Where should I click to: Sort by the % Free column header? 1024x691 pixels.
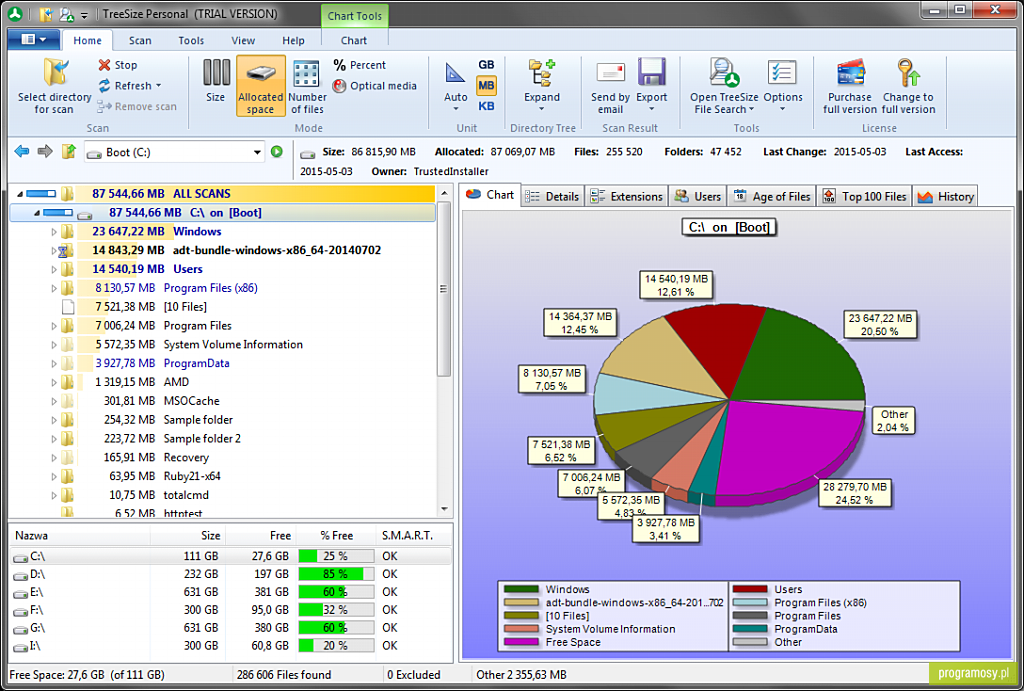tap(336, 536)
